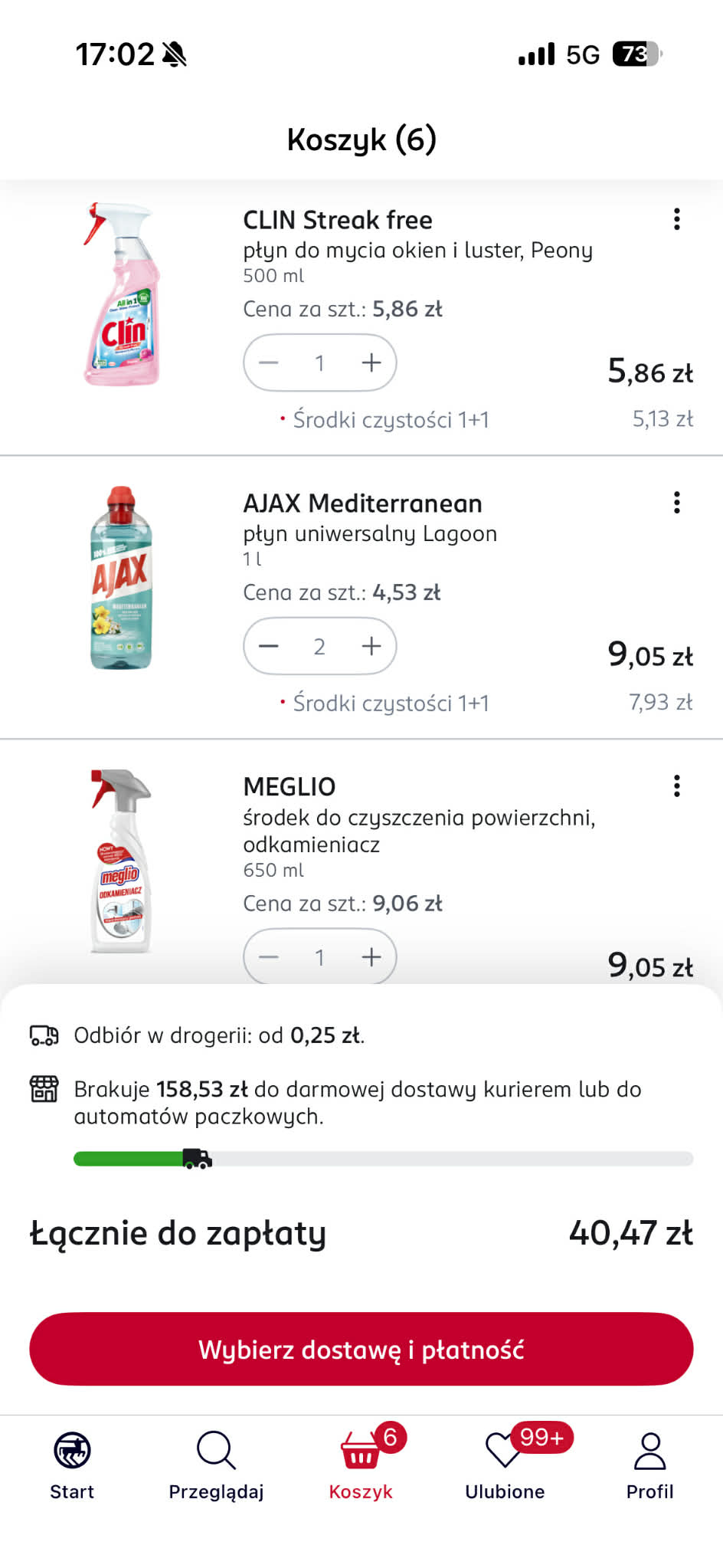Tap Wybierz dostawę i płatność button
The width and height of the screenshot is (723, 1568).
(361, 1349)
